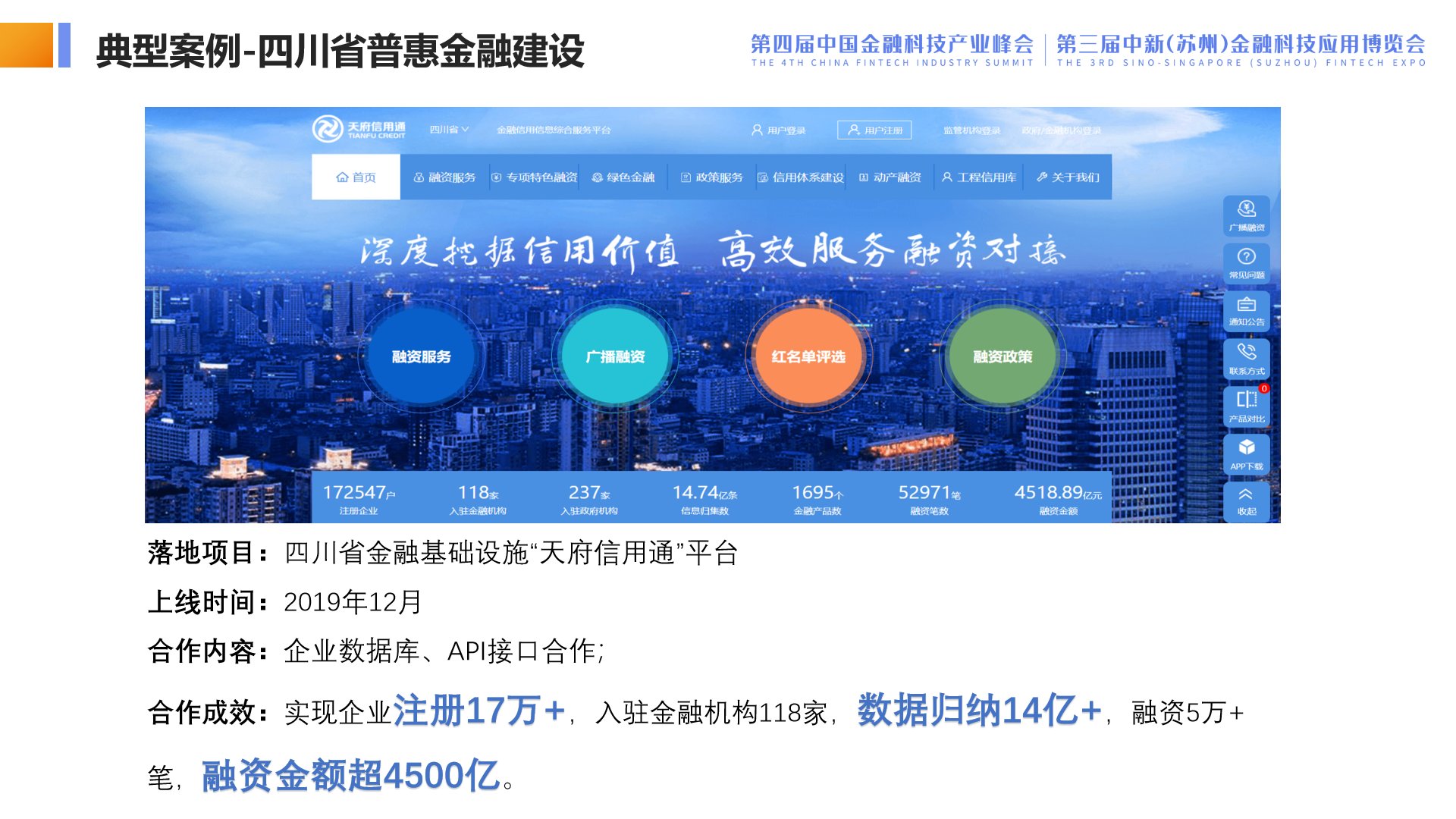Viewport: 1456px width, 819px height.
Task: Click the teal 广播融资 circle
Action: click(615, 356)
